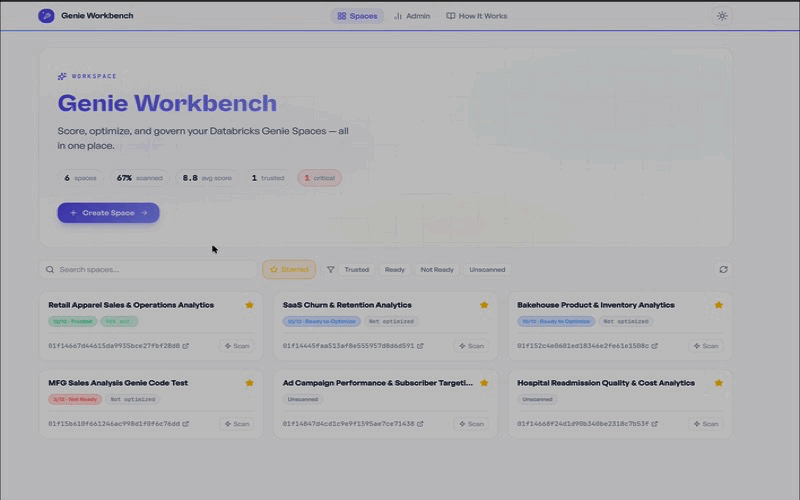800x500 pixels.
Task: Click Not optimized badge on MFG Sales card
Action: (133, 399)
